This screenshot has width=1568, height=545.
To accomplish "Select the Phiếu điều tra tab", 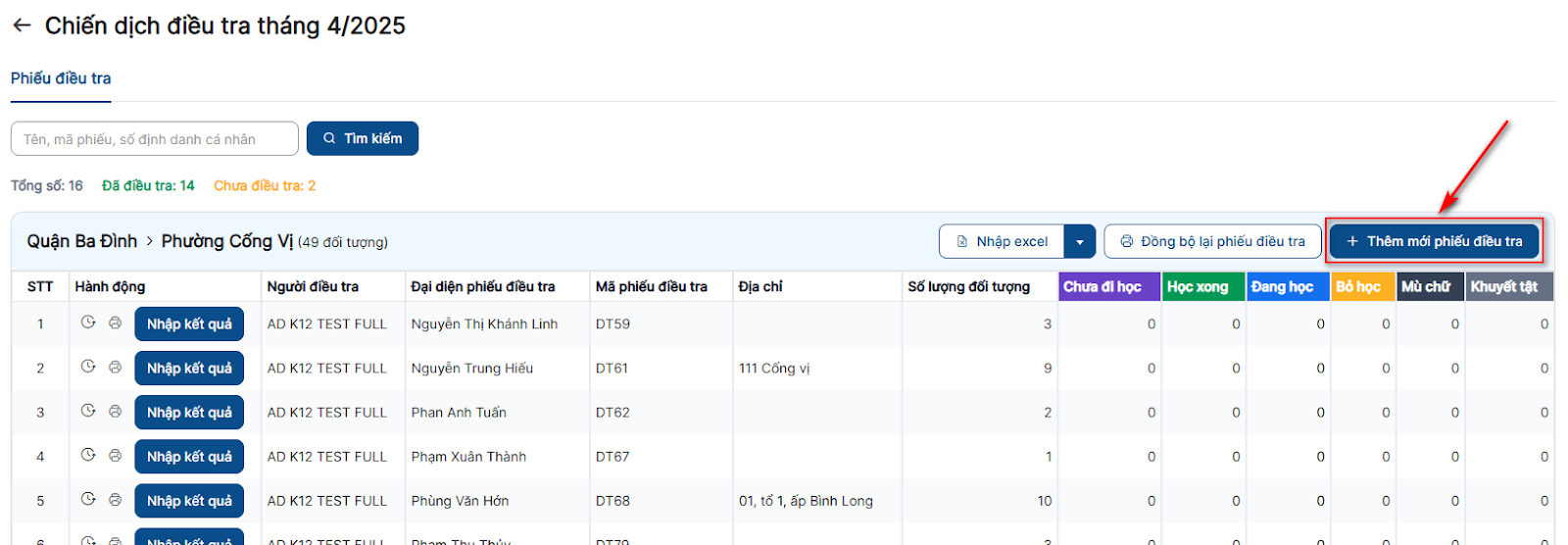I will pos(61,78).
